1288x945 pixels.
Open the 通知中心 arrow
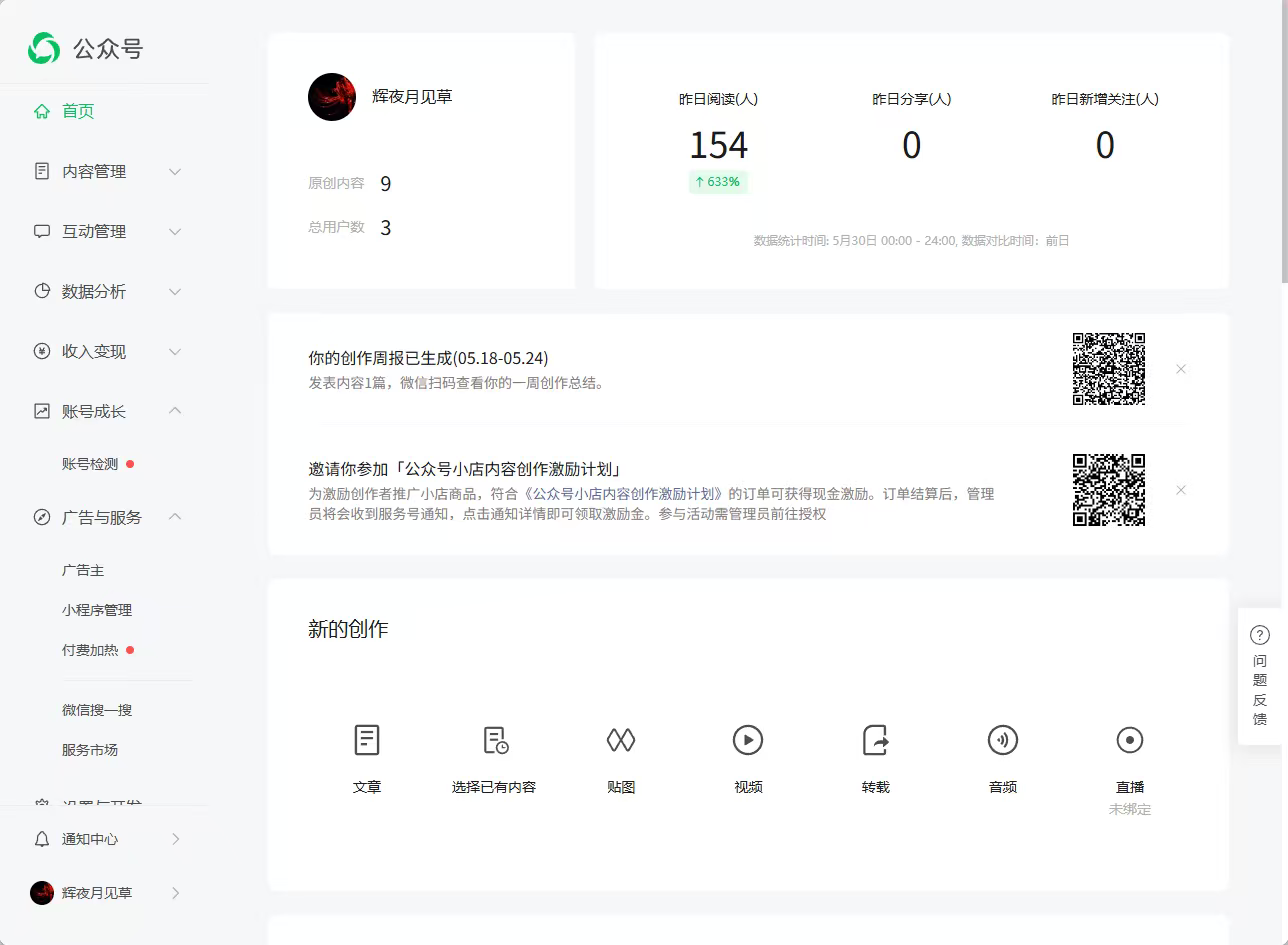(176, 839)
